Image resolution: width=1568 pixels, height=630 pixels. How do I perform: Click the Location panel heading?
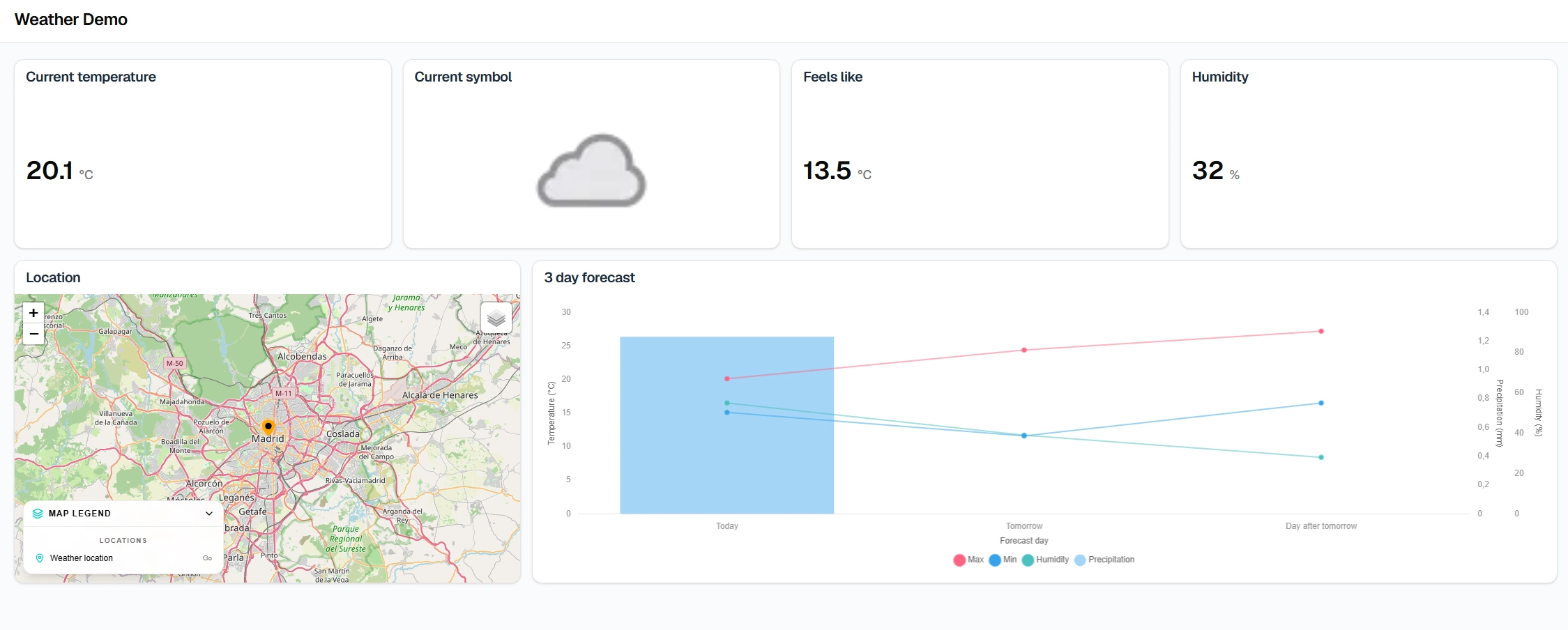(x=53, y=277)
